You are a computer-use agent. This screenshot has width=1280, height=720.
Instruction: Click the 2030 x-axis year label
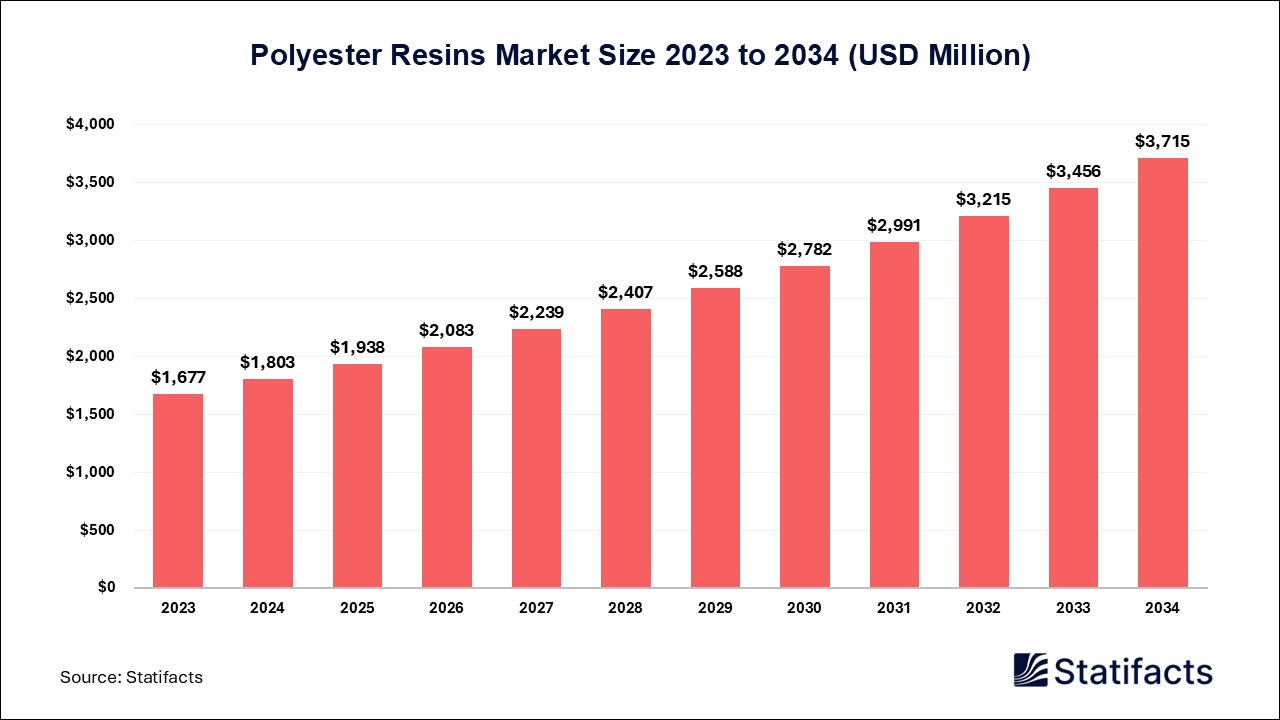click(805, 608)
